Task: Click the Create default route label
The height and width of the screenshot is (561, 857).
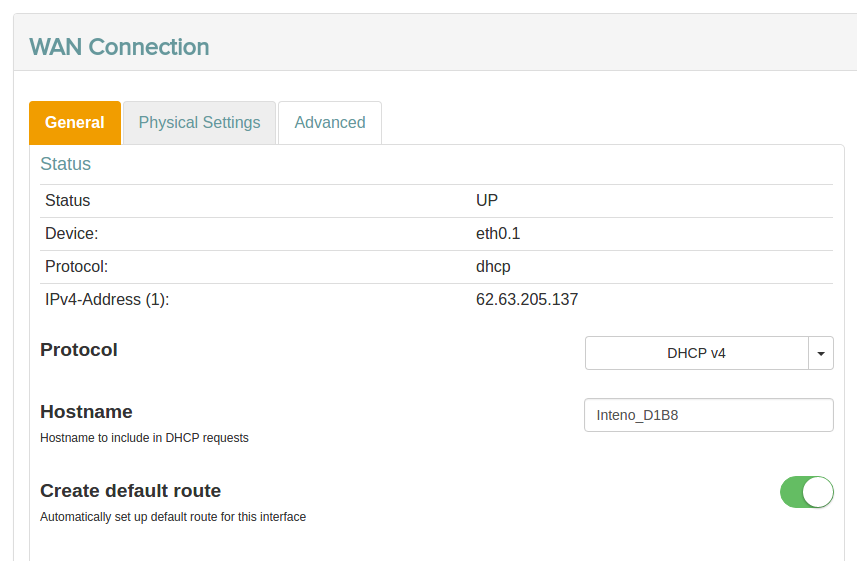Action: coord(130,491)
